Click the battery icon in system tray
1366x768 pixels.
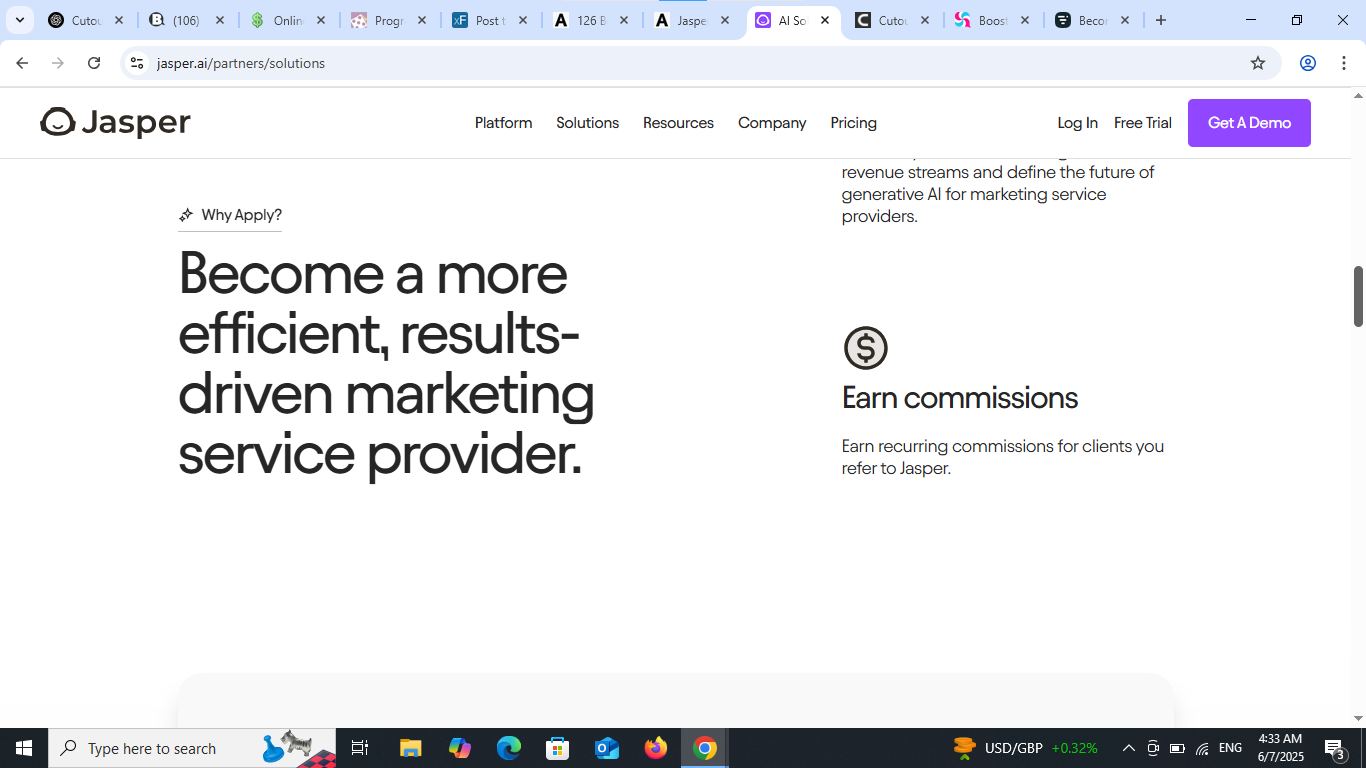point(1177,748)
